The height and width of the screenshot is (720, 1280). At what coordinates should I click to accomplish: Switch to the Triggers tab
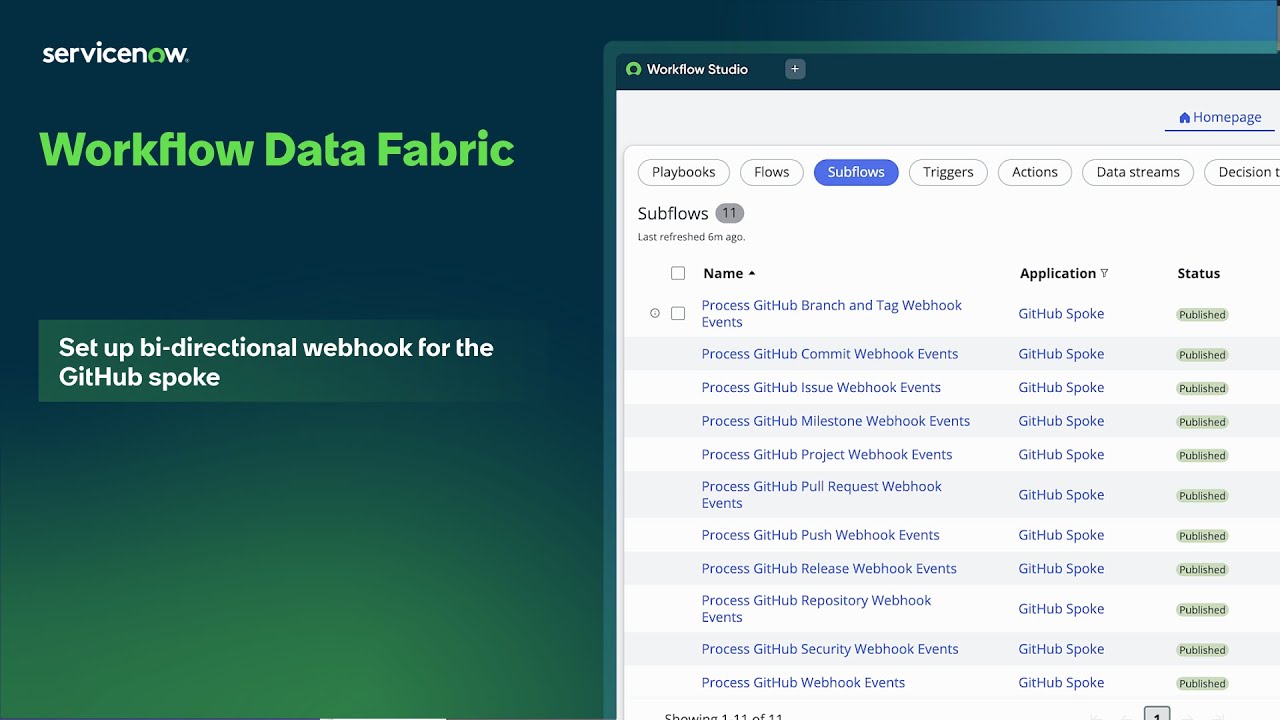tap(947, 172)
